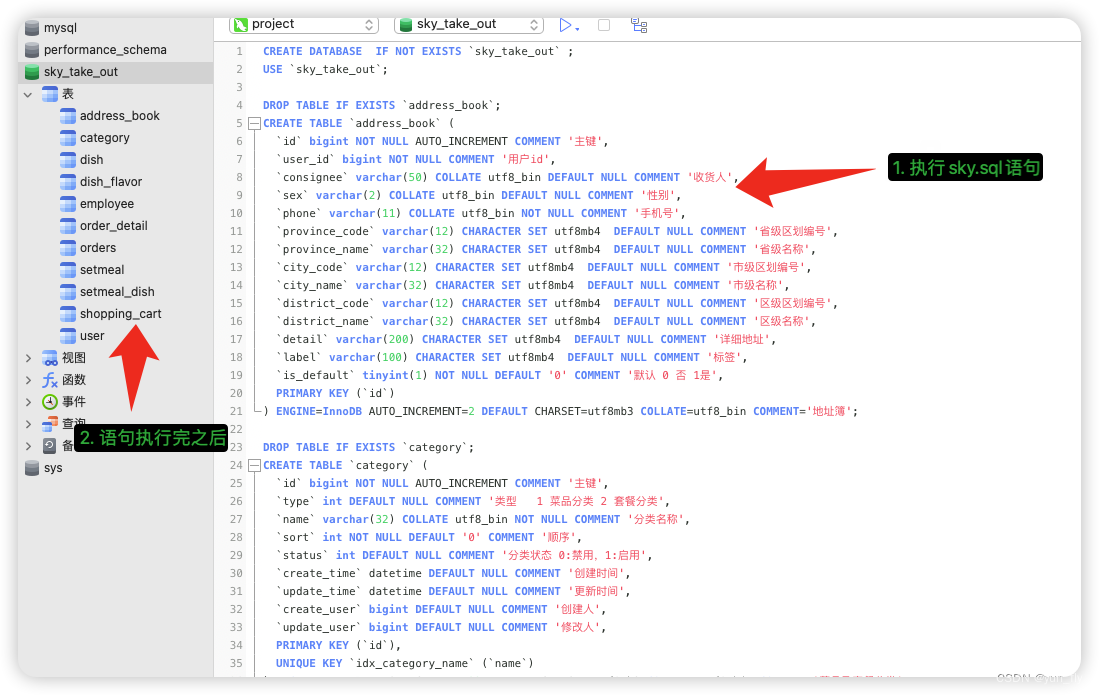Click the address_book table icon
The image size is (1099, 695).
pyautogui.click(x=68, y=116)
